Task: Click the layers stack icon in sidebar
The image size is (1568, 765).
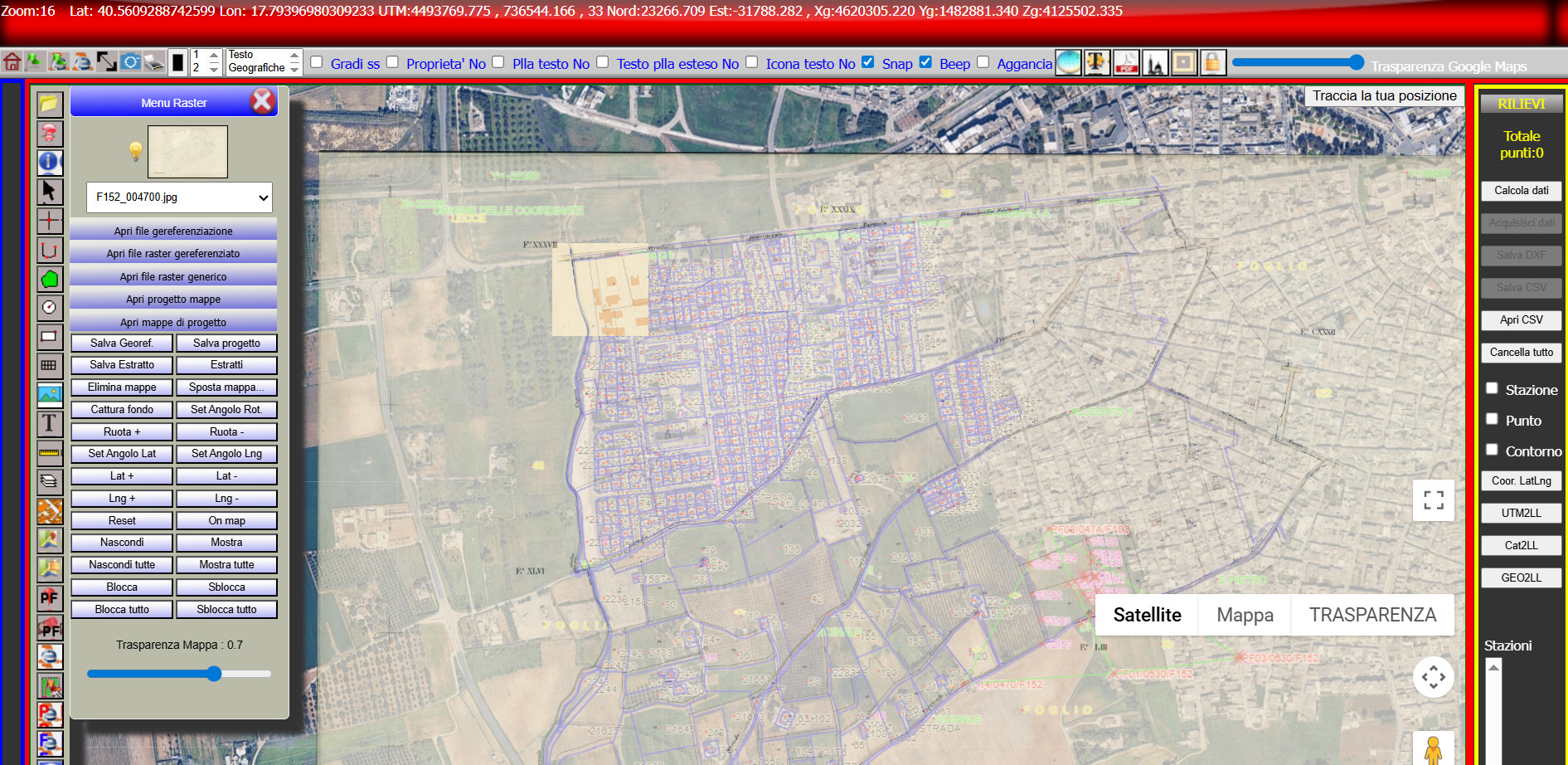Action: point(49,481)
